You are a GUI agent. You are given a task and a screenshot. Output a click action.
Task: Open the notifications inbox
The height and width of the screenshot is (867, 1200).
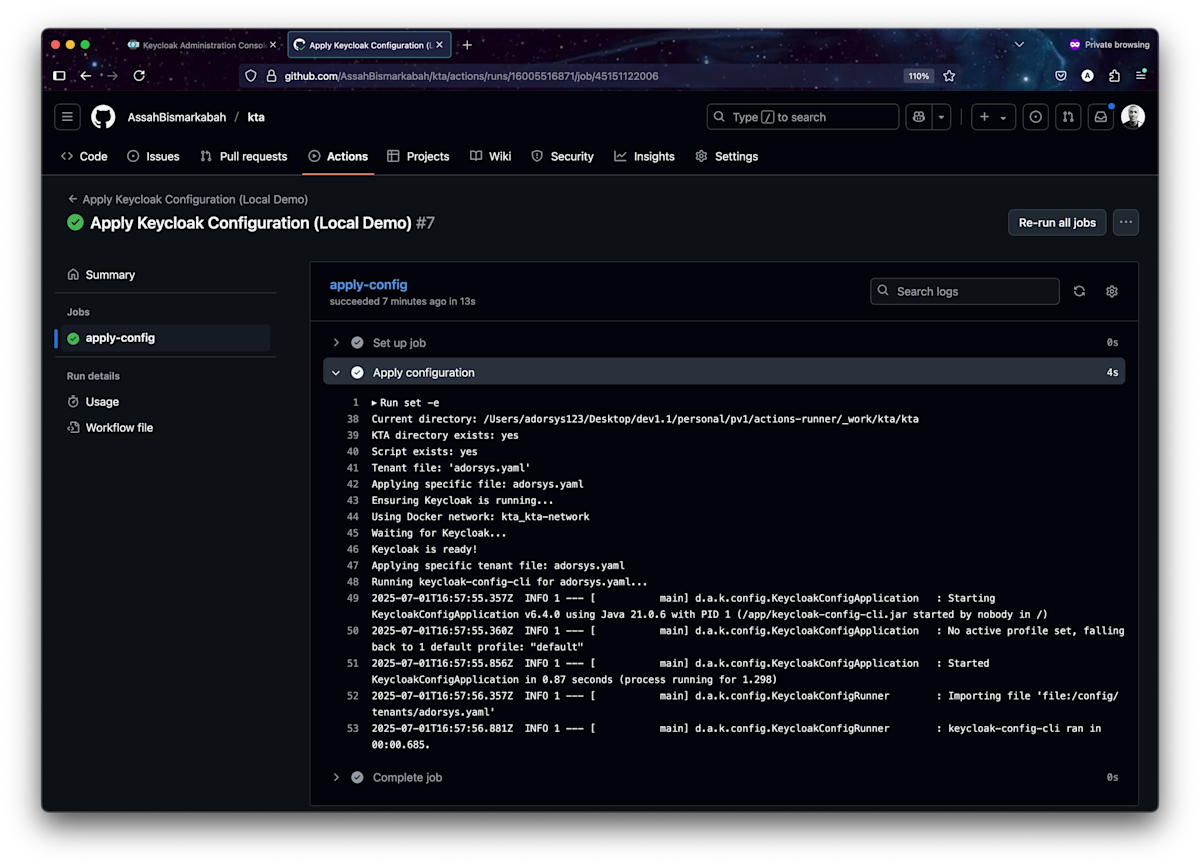coord(1101,117)
